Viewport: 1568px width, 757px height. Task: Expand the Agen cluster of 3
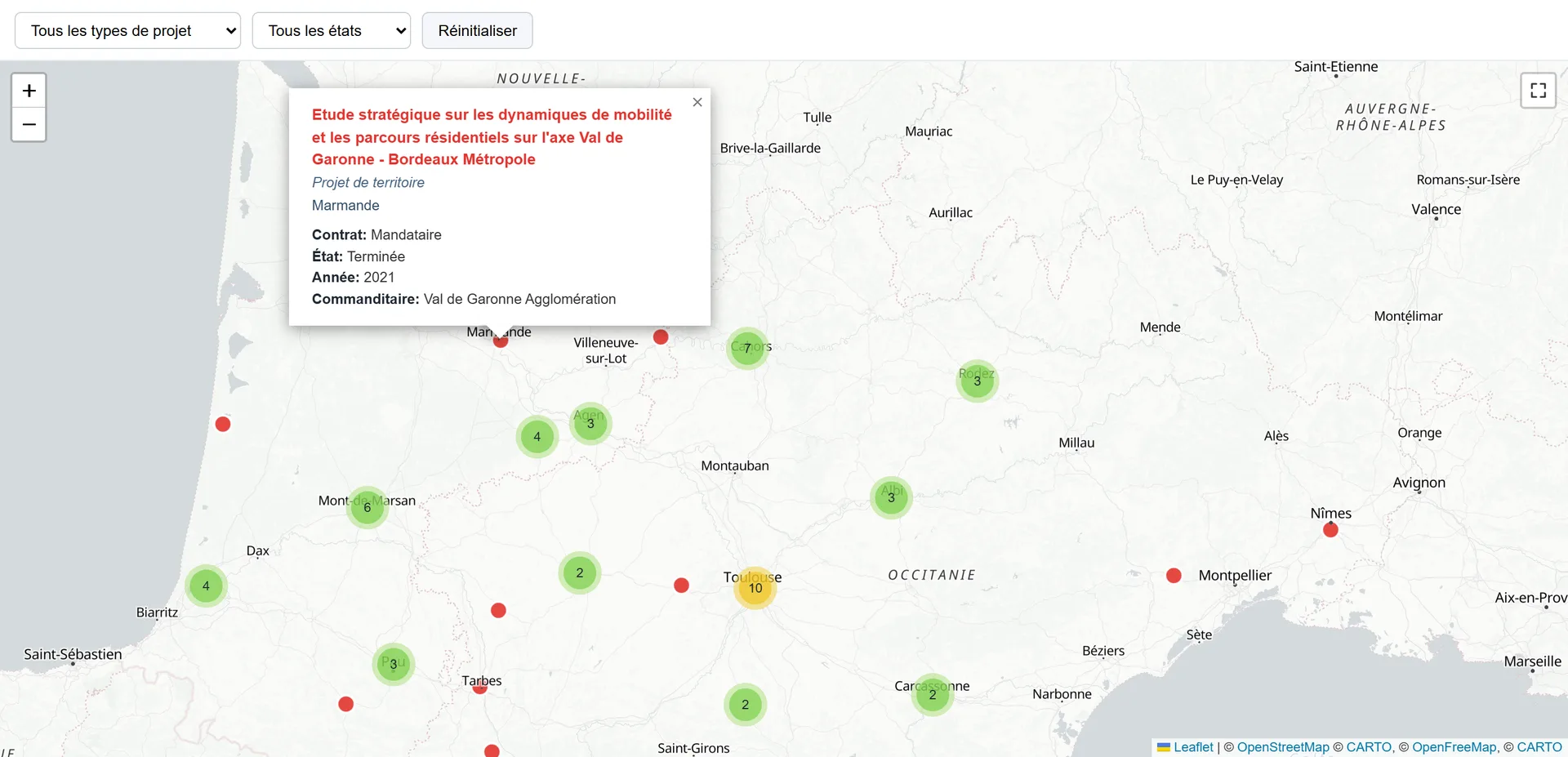(590, 423)
